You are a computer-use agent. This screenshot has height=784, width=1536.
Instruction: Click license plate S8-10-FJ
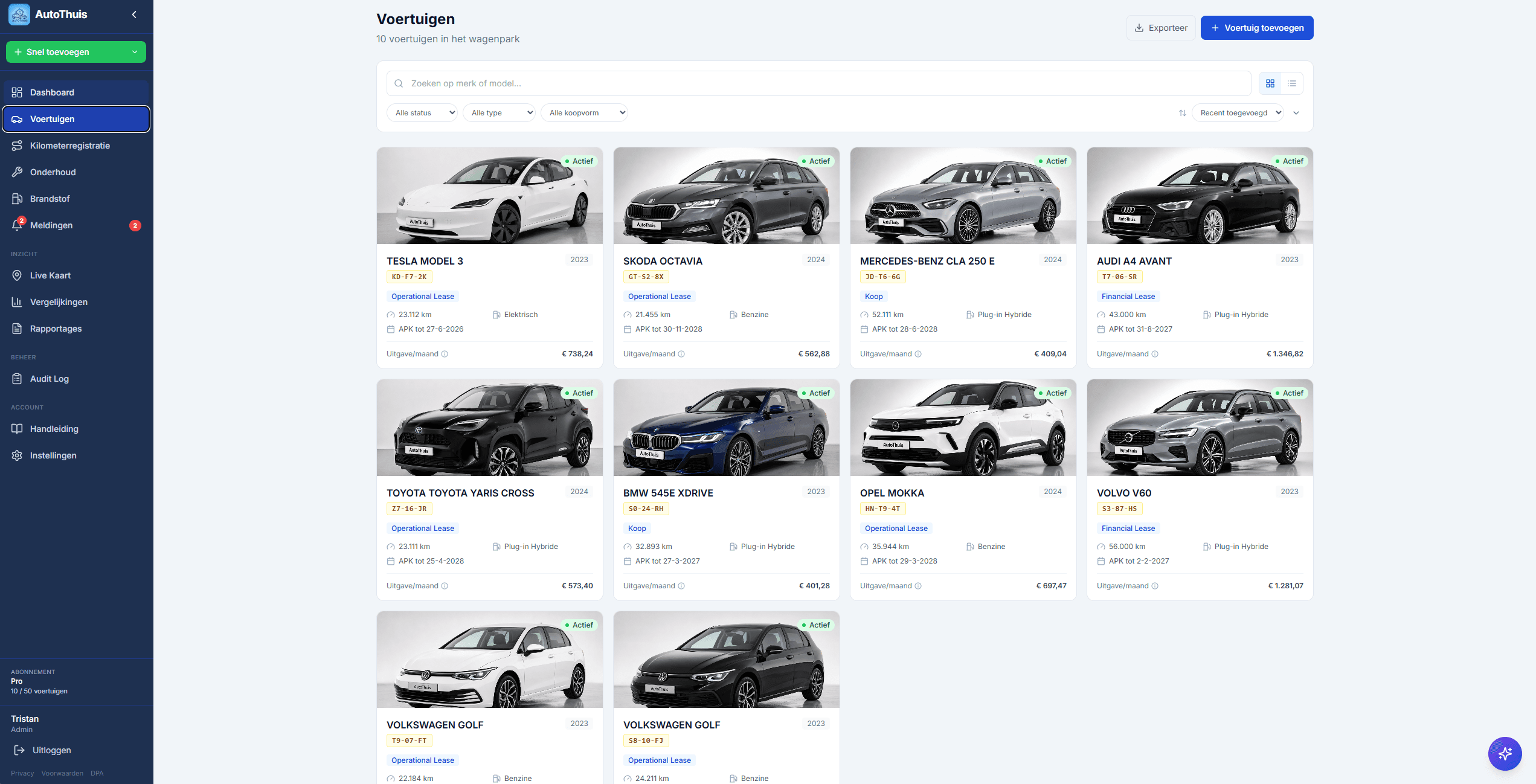point(646,741)
